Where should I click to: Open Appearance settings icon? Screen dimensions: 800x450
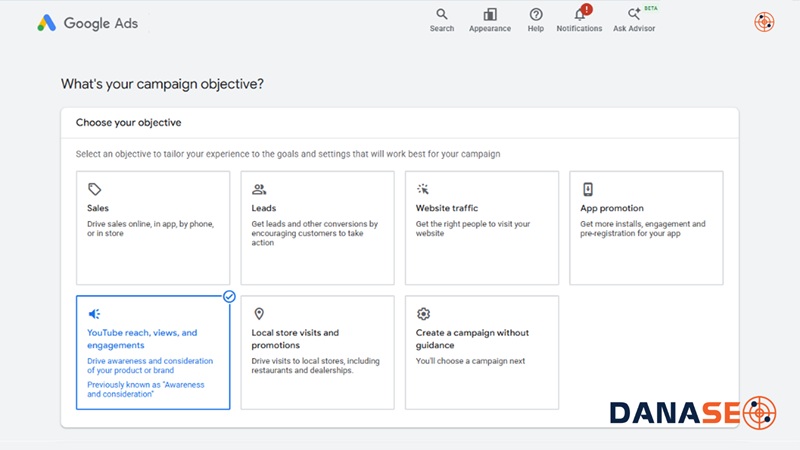tap(490, 14)
